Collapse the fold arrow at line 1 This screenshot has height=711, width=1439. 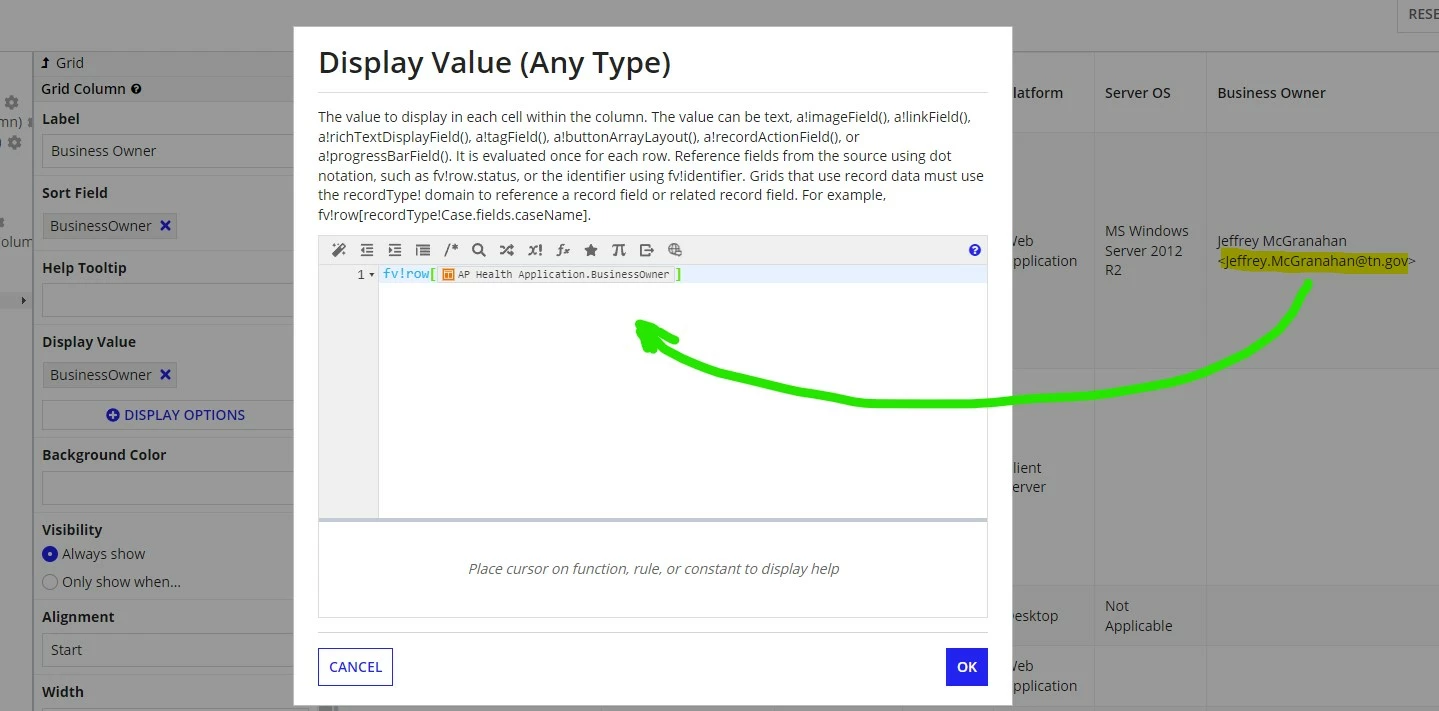[x=372, y=275]
